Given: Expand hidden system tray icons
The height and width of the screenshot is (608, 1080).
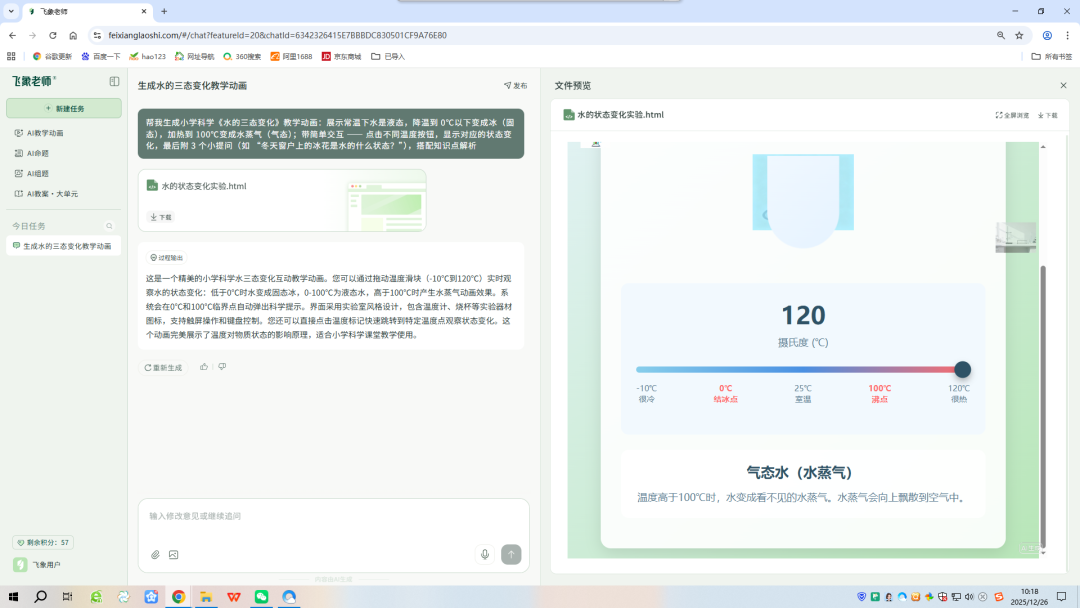Looking at the screenshot, I should tap(845, 597).
